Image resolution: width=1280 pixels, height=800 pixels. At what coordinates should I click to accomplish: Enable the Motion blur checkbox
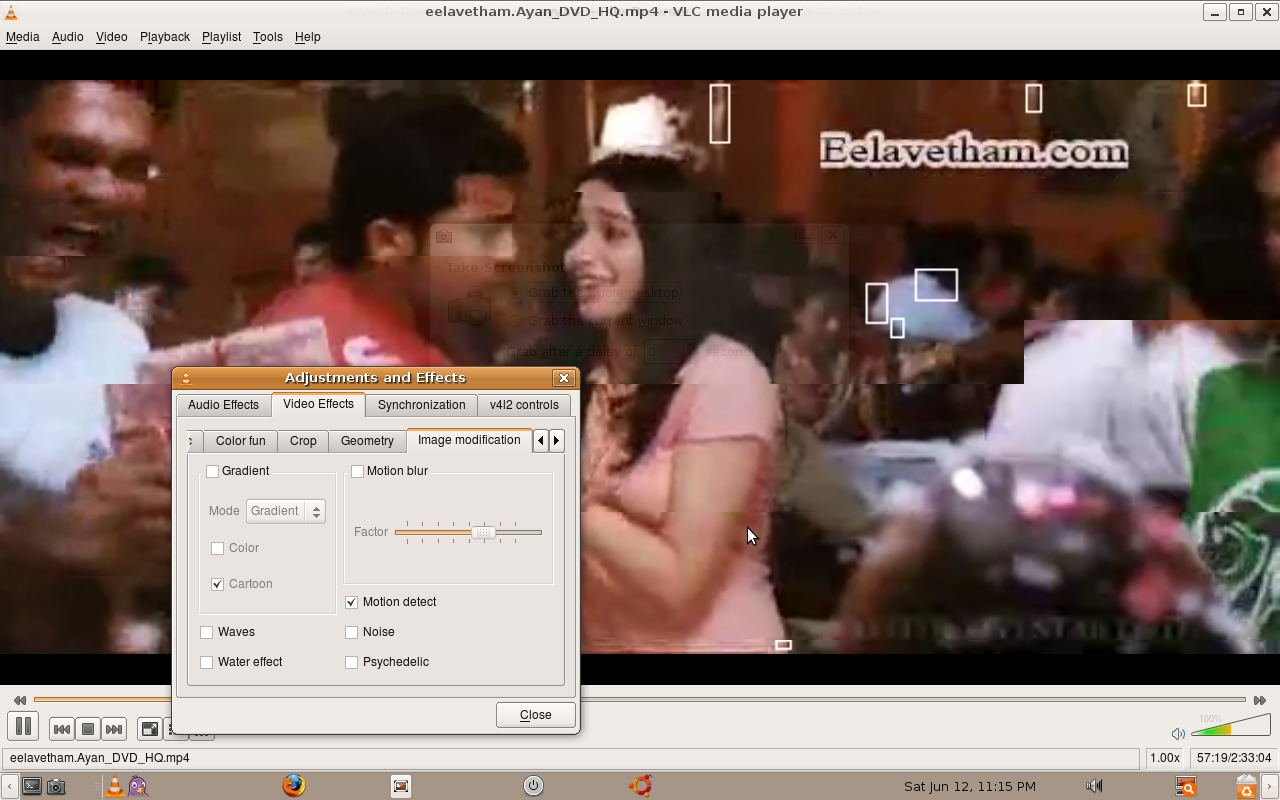[357, 471]
